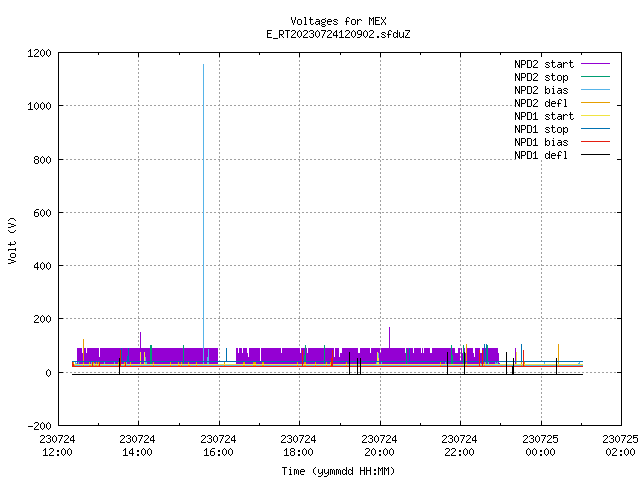Click the dark blue NPD1 stop legend line
Screen dimensions: 640x480
[x=596, y=129]
